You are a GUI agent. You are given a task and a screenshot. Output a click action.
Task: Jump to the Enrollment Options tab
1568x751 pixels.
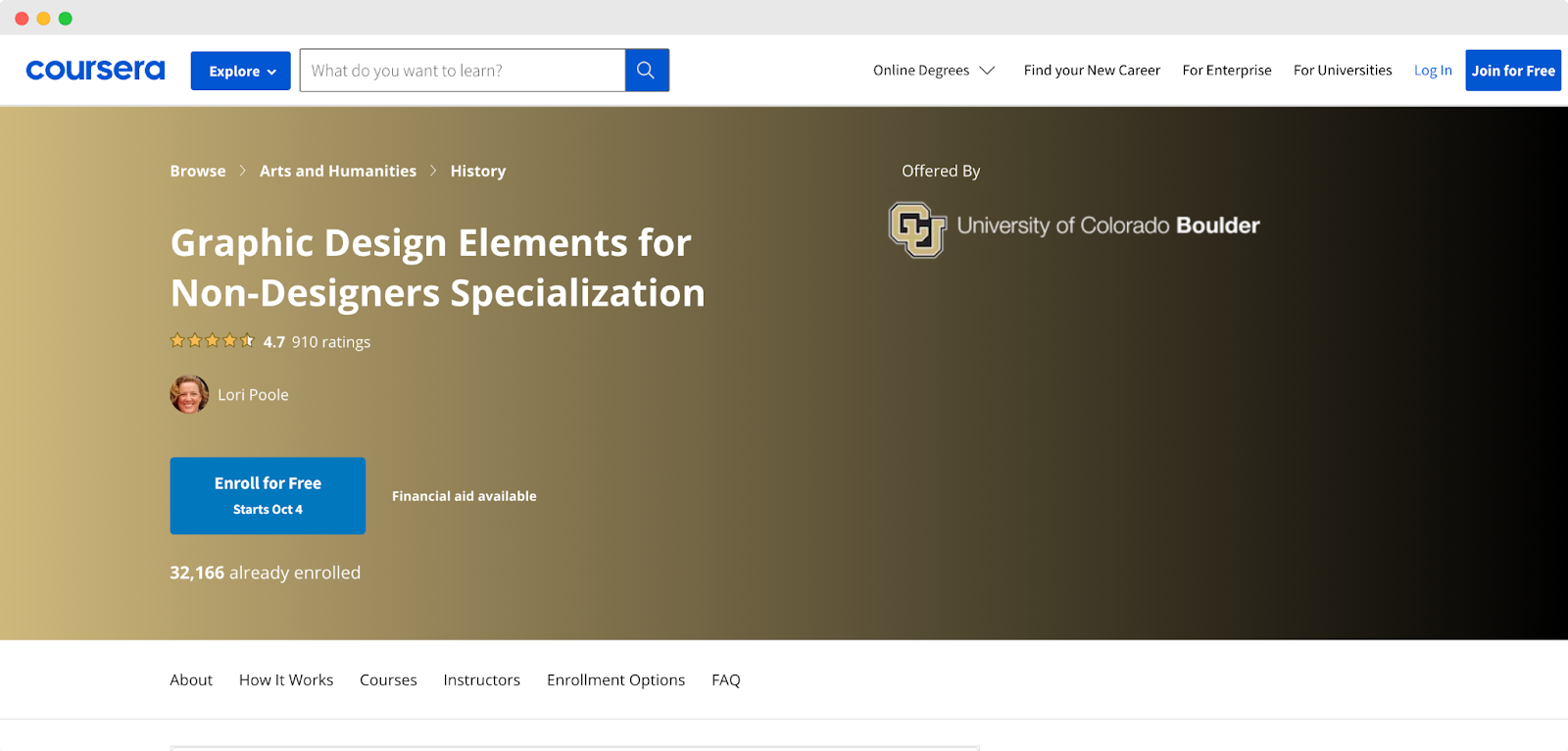[x=615, y=679]
